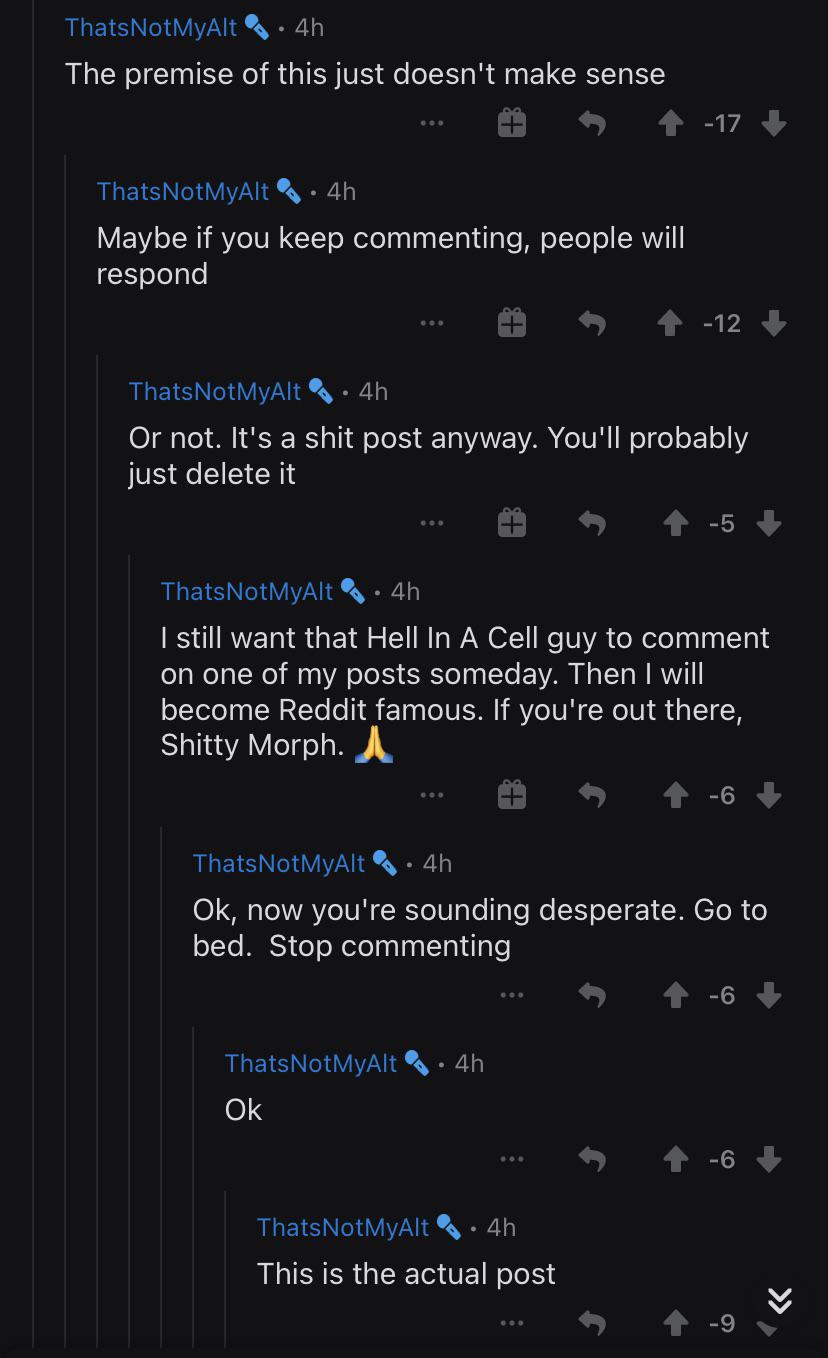Tap the reply icon under the 'Ok' comment
Viewport: 828px width, 1358px height.
point(592,1159)
